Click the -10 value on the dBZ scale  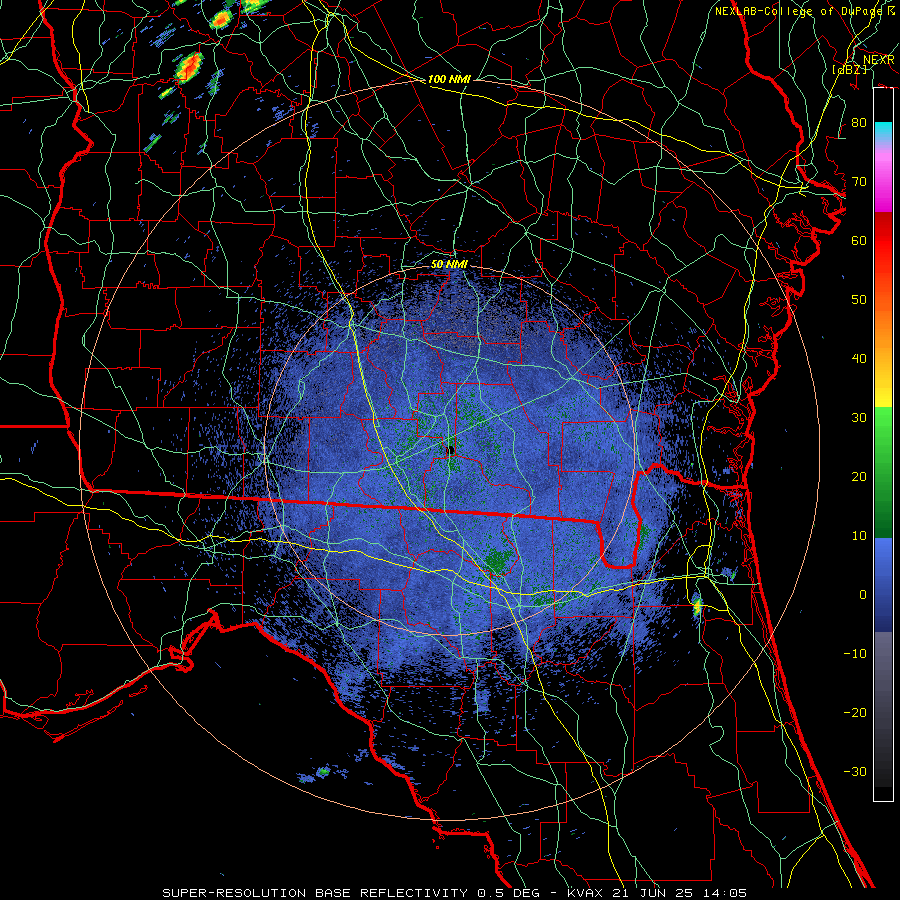[855, 654]
